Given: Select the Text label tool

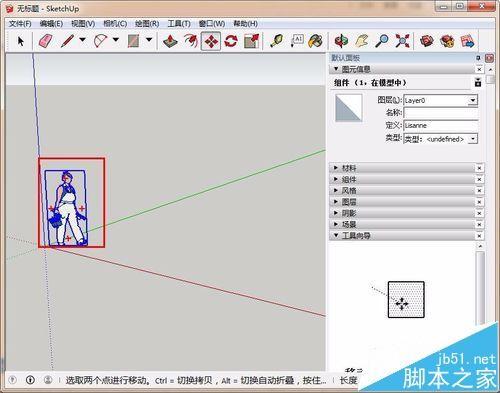Looking at the screenshot, I should [x=297, y=41].
